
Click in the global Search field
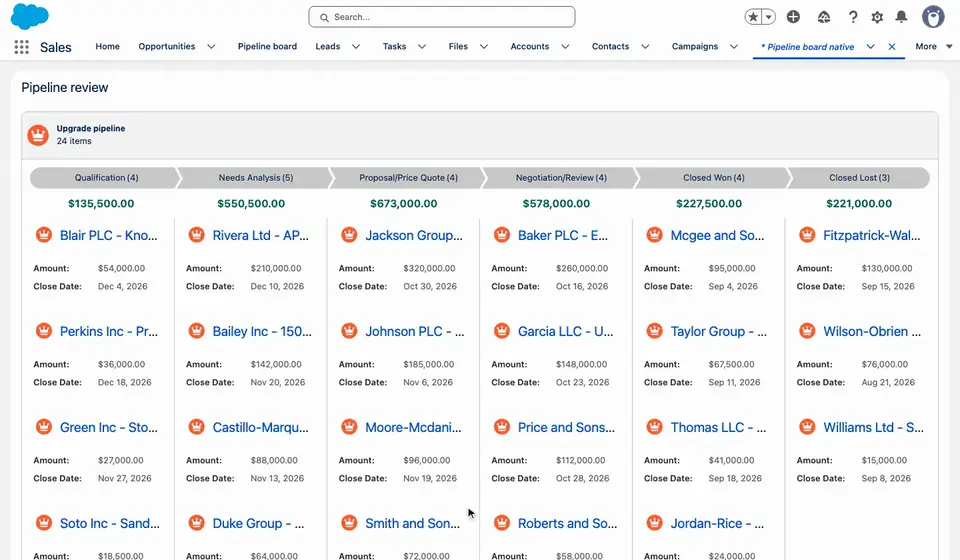pos(441,17)
